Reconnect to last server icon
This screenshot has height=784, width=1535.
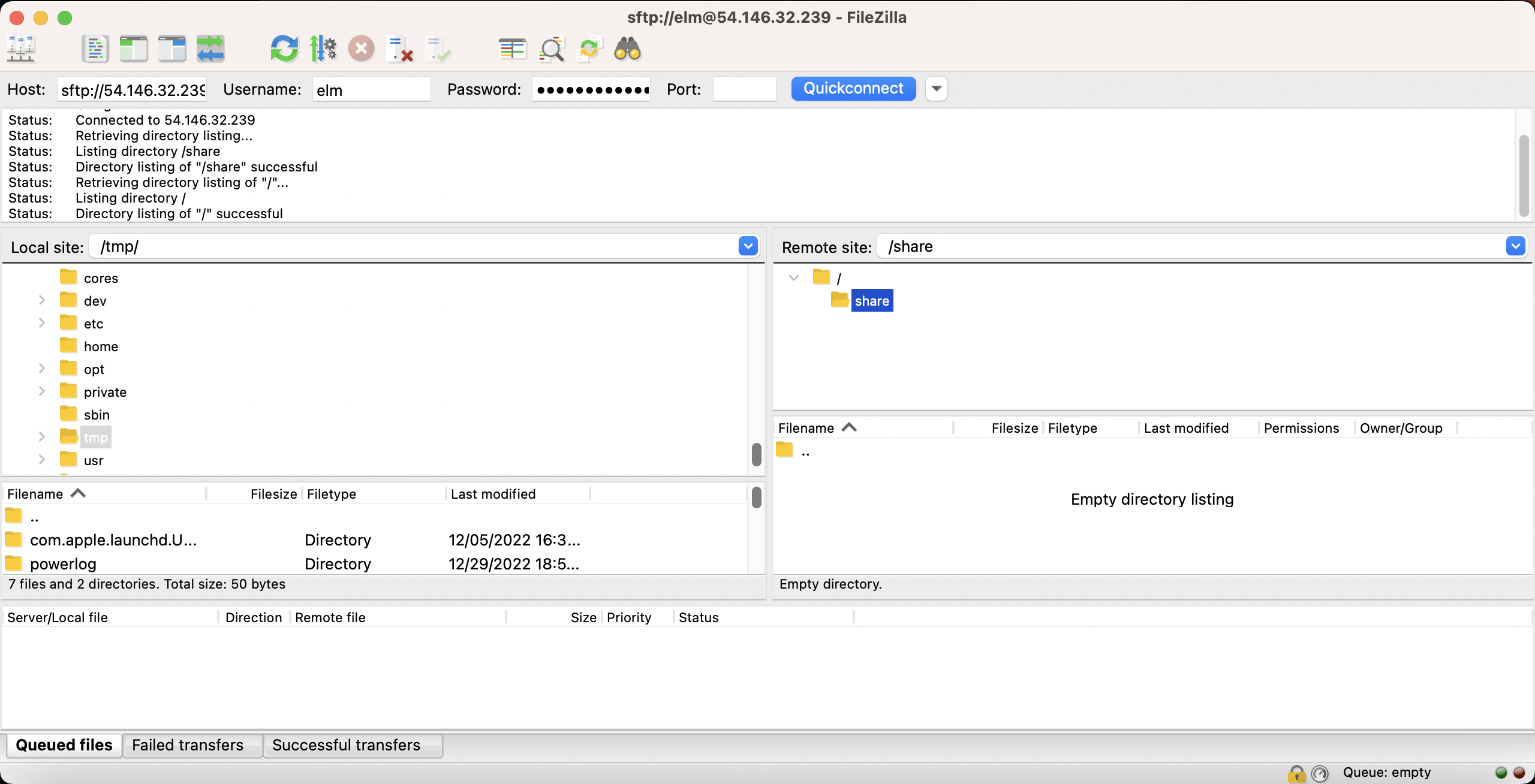pyautogui.click(x=438, y=49)
